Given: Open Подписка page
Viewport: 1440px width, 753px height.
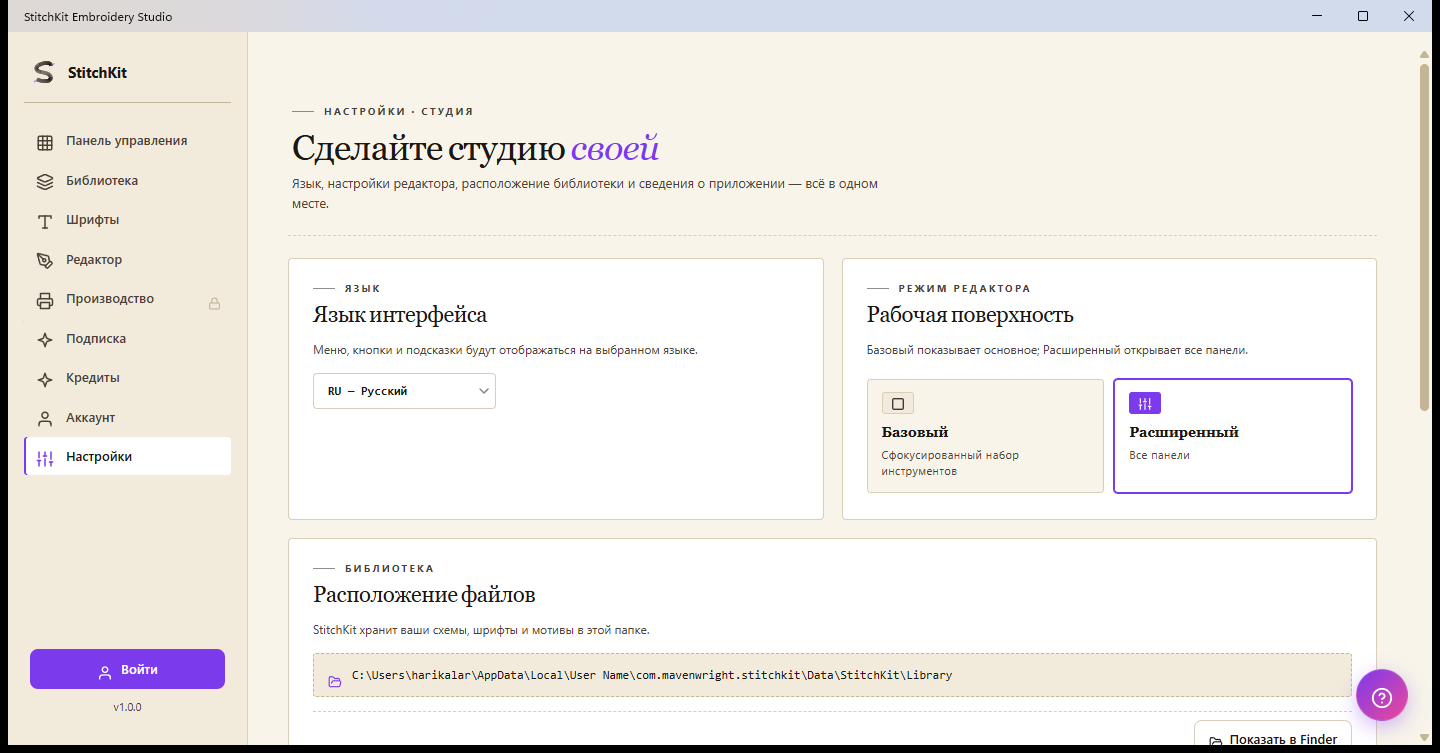Looking at the screenshot, I should [128, 339].
